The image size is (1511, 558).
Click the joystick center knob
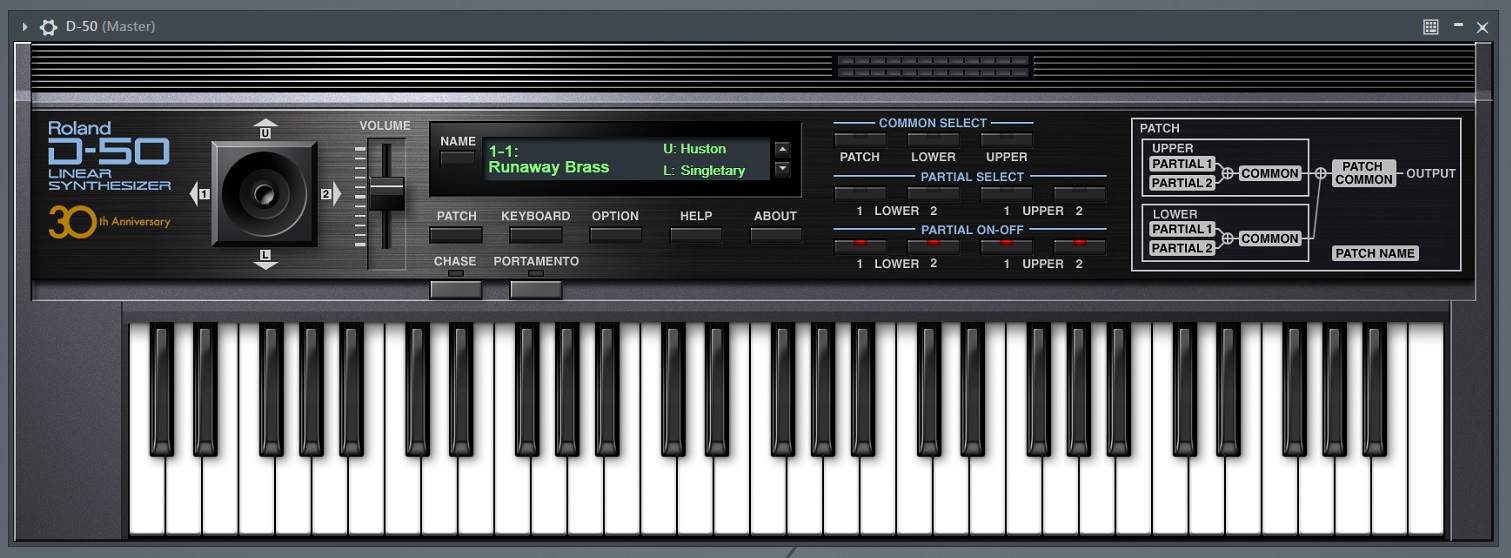[x=265, y=194]
